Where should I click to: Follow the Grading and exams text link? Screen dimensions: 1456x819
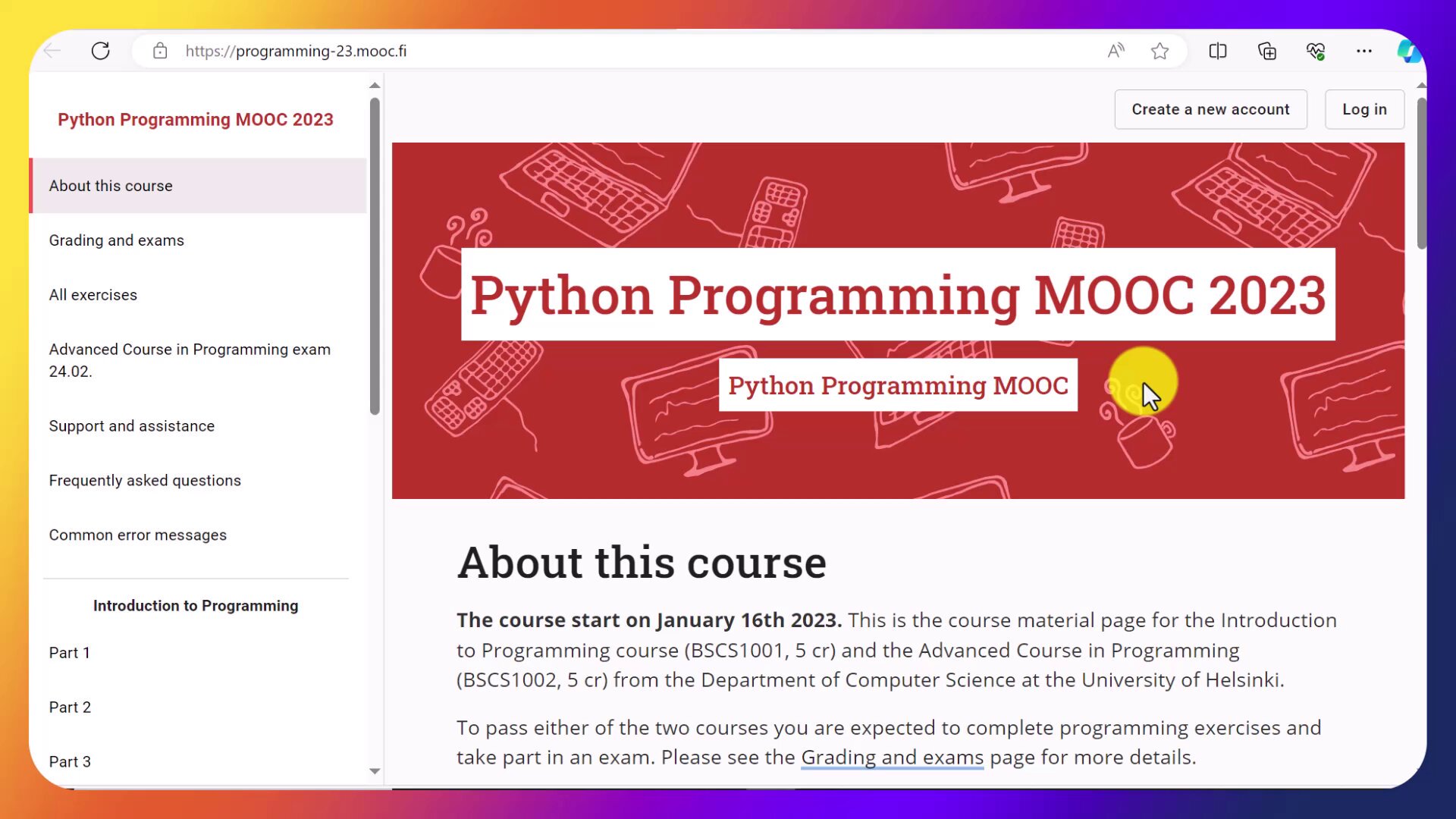pyautogui.click(x=892, y=758)
